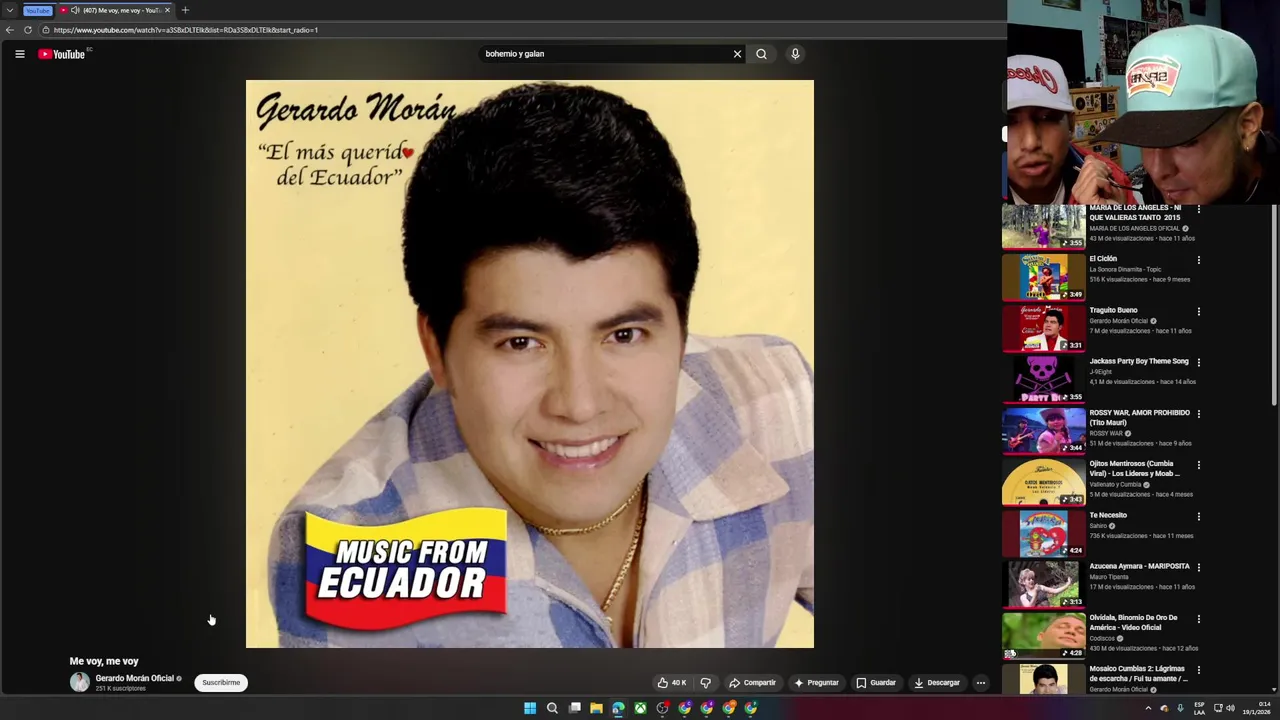This screenshot has height=720, width=1280.
Task: Reload the page with refresh icon
Action: tap(28, 30)
